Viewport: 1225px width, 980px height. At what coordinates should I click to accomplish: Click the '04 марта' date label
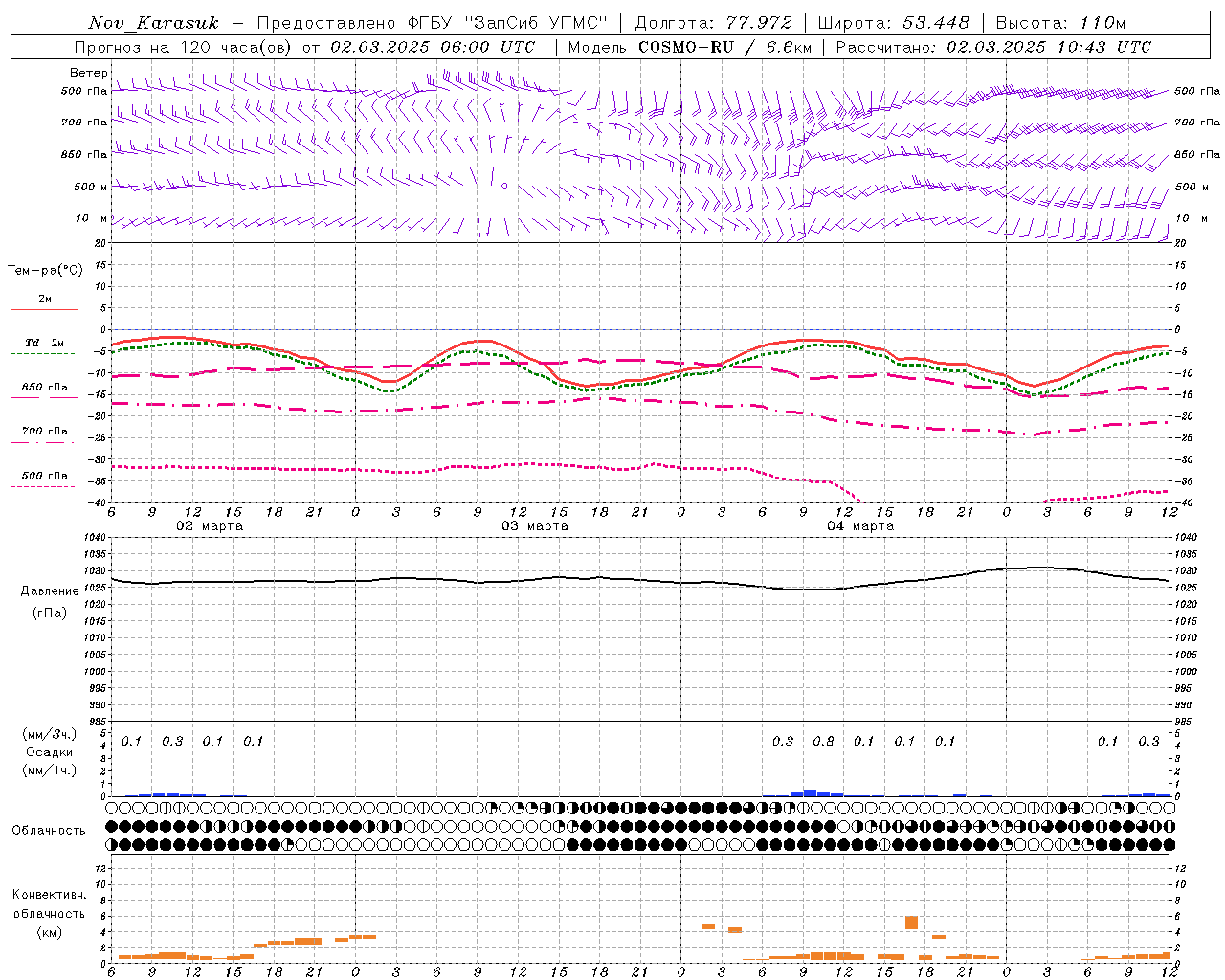(860, 526)
